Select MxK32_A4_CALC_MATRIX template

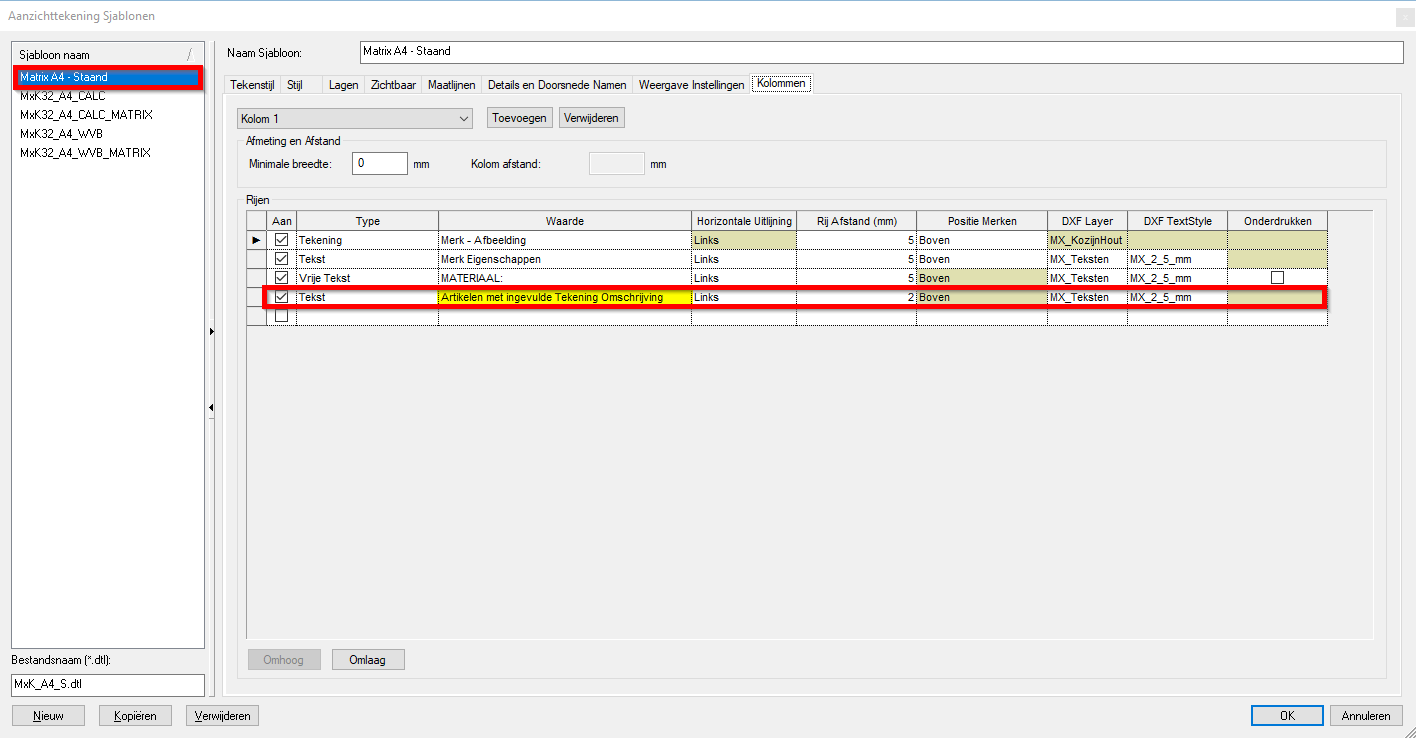click(86, 115)
